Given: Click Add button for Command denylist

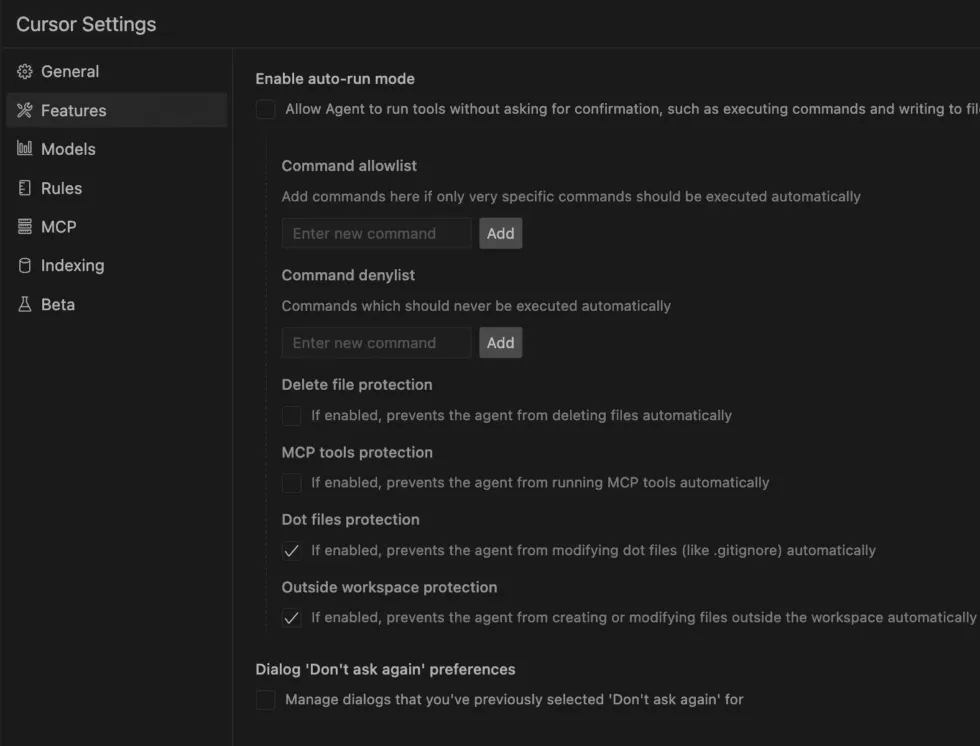Looking at the screenshot, I should (x=500, y=342).
